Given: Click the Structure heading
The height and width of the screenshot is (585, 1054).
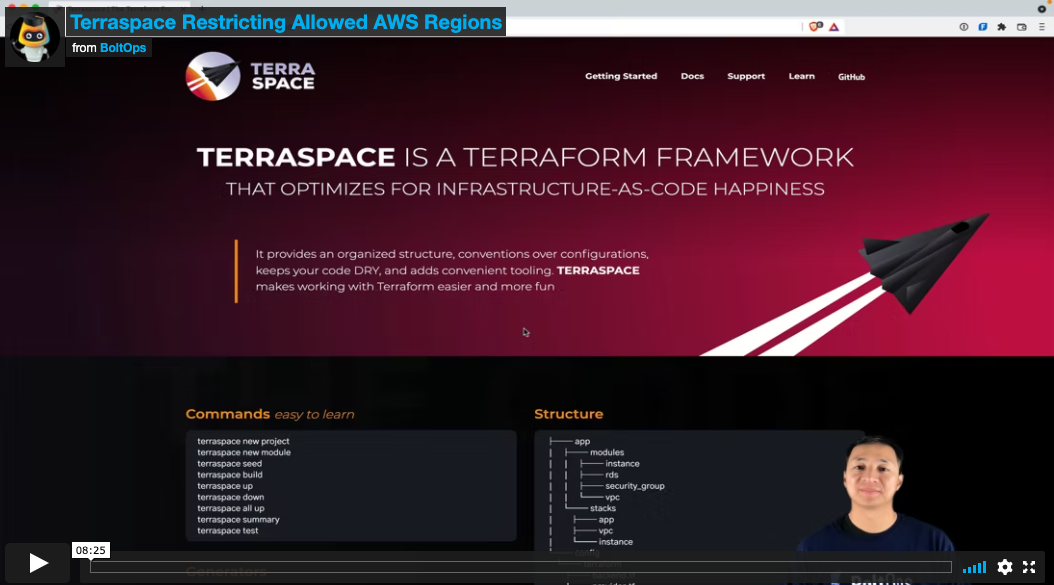Looking at the screenshot, I should coord(569,414).
